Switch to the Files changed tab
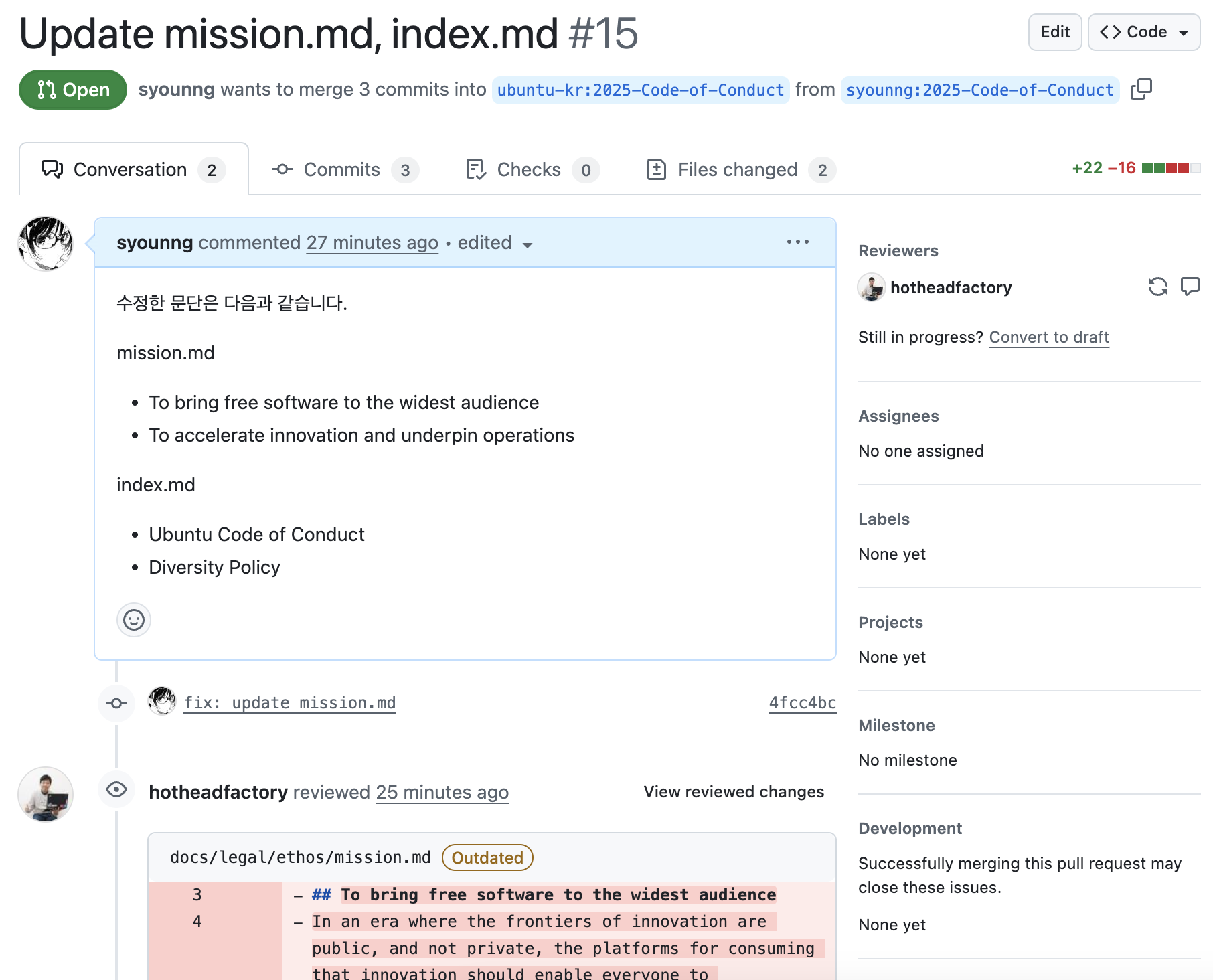This screenshot has width=1213, height=980. [x=741, y=170]
